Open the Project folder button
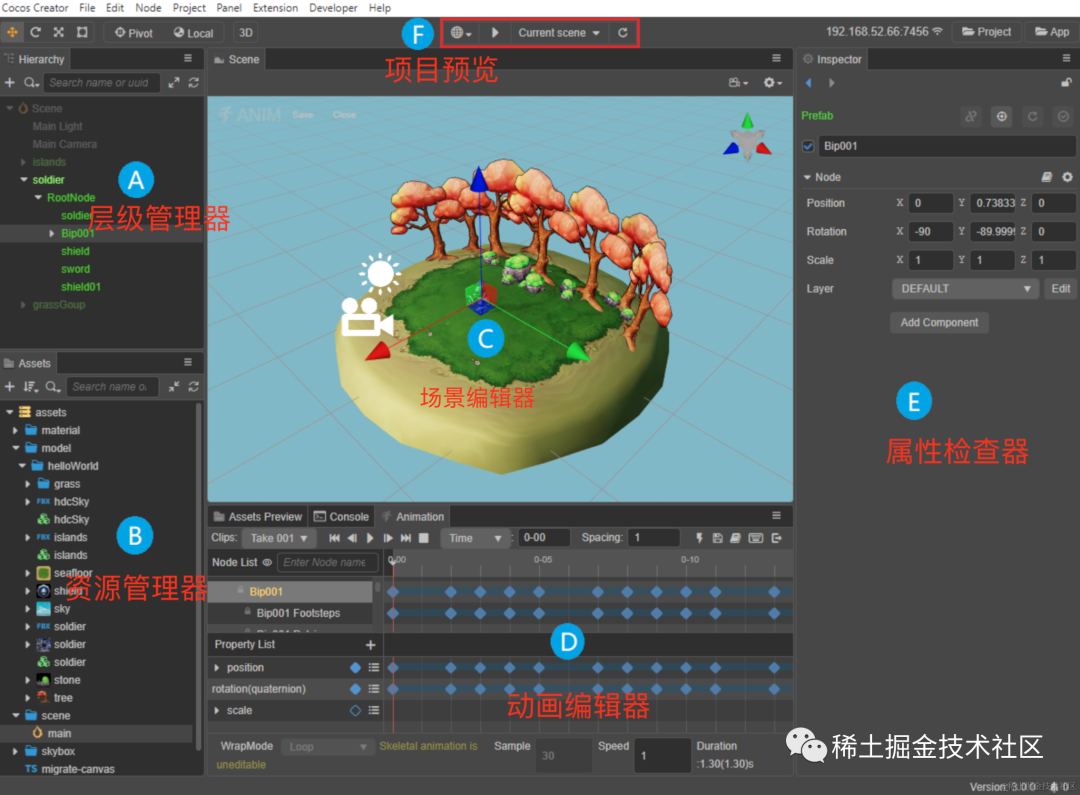This screenshot has width=1080, height=795. pos(986,32)
